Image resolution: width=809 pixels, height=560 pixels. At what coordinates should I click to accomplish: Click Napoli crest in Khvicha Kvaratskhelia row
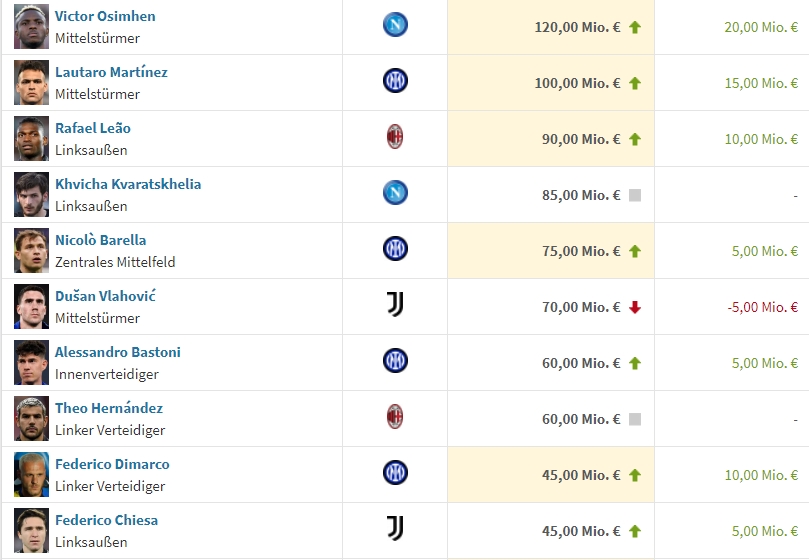coord(395,193)
